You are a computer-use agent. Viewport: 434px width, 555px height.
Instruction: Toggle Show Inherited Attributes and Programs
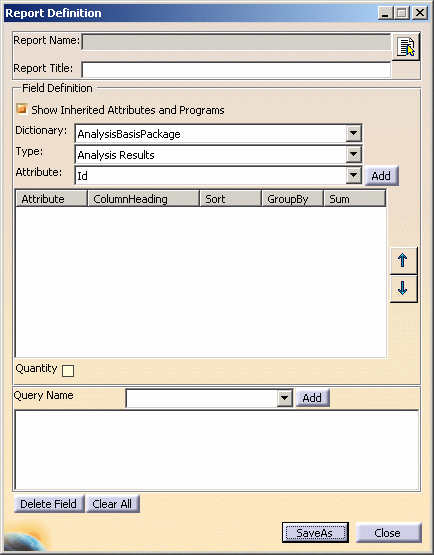click(x=22, y=109)
